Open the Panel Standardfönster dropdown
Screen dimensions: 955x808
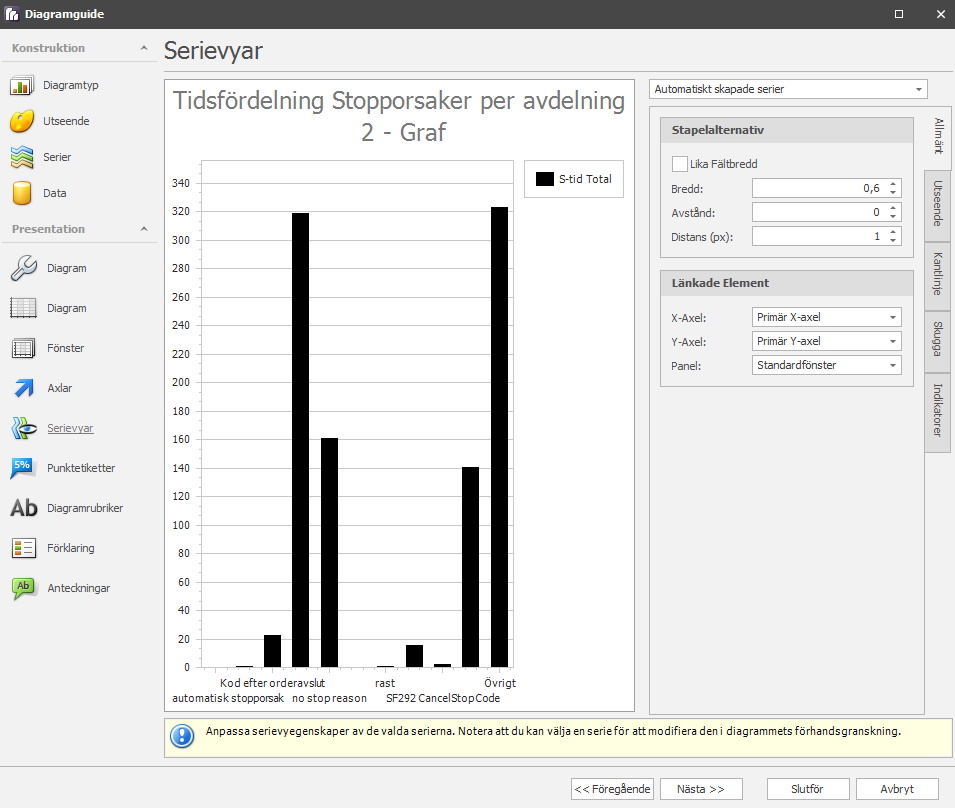[x=826, y=365]
